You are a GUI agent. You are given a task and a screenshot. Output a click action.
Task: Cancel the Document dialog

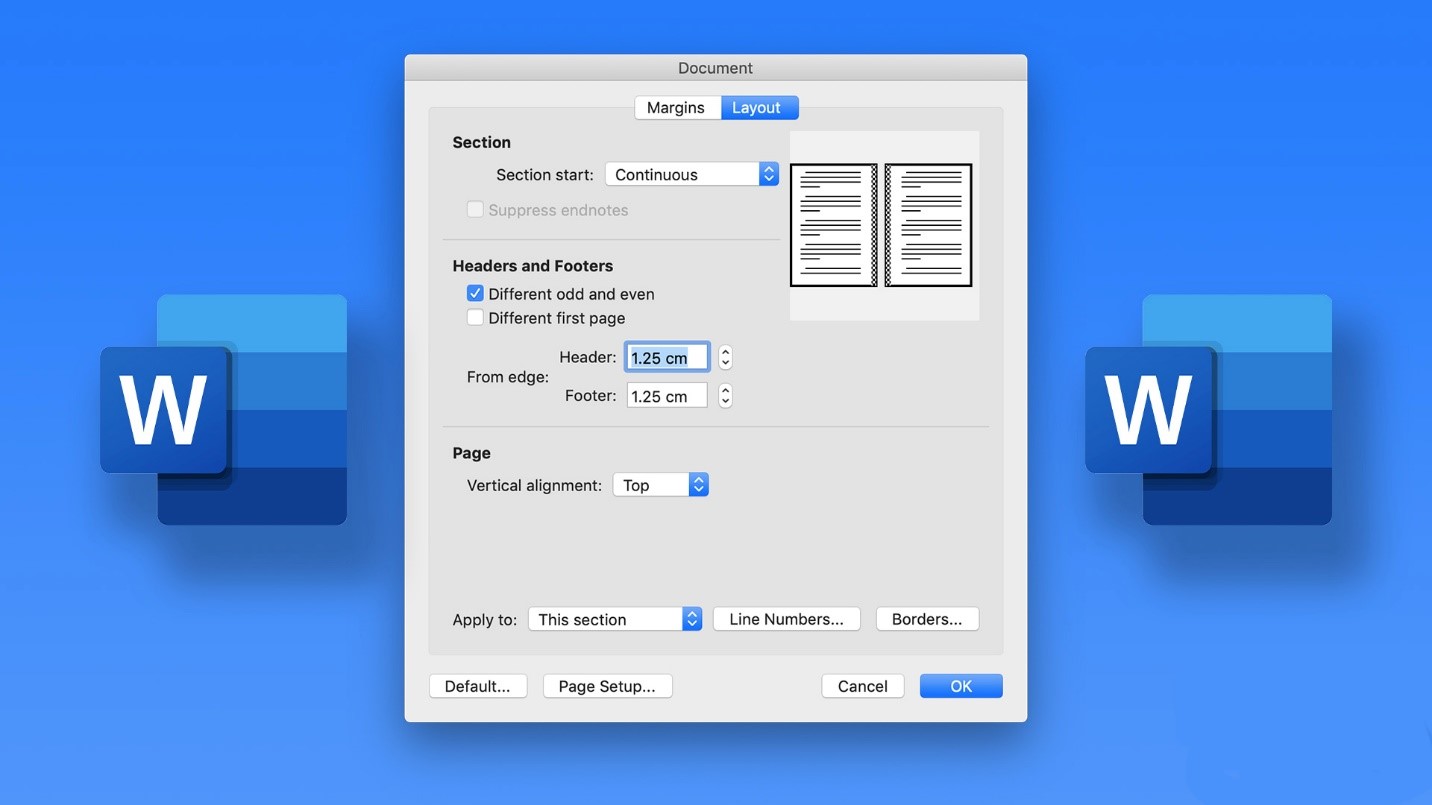pos(863,686)
